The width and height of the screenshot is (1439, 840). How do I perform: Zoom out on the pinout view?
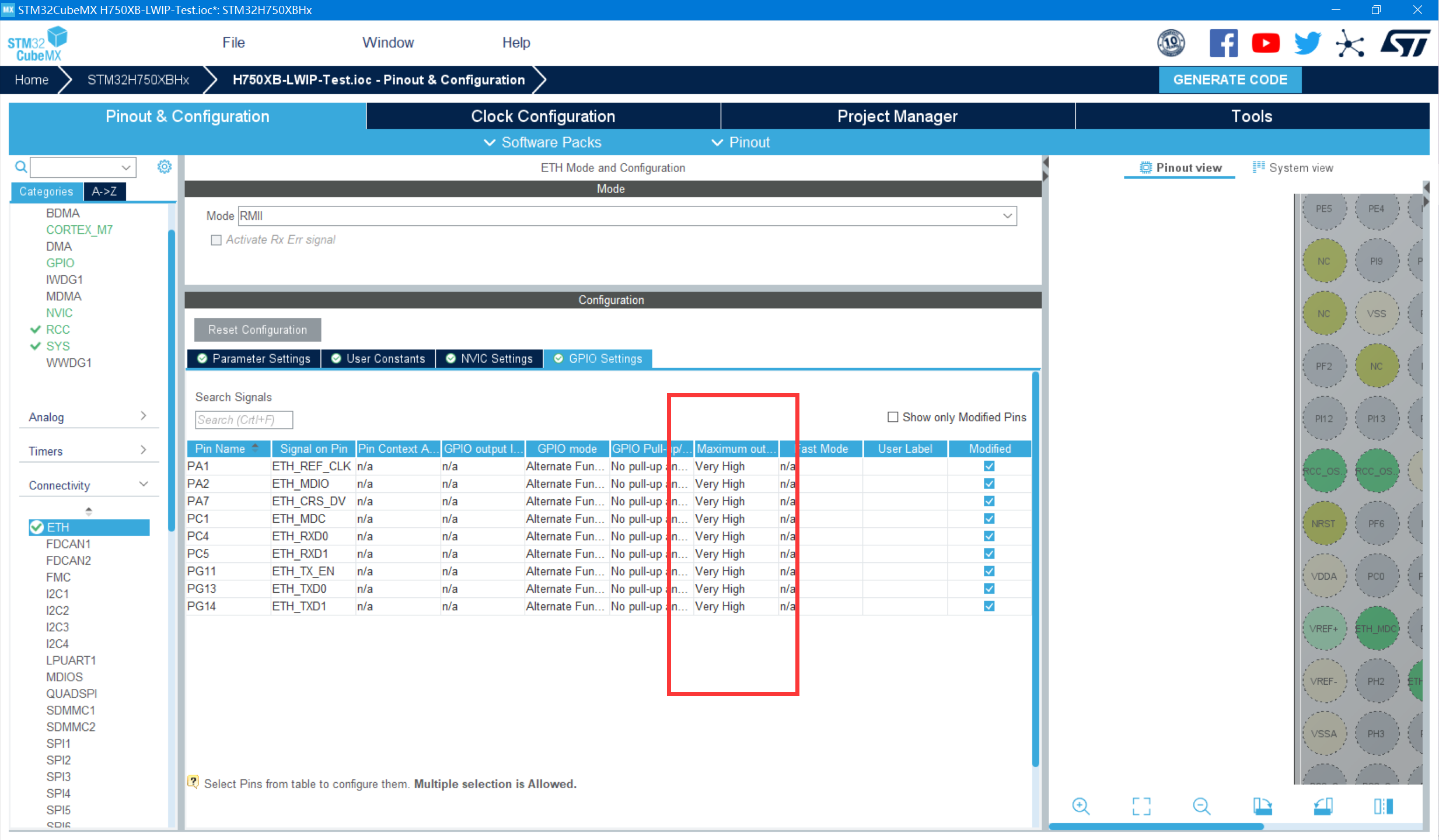coord(1202,806)
